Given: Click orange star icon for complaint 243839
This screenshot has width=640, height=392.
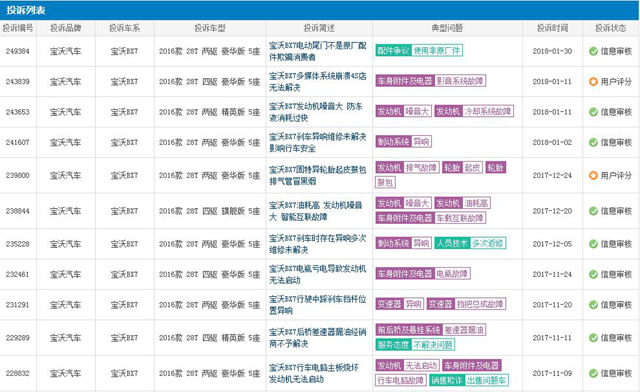Looking at the screenshot, I should click(593, 82).
